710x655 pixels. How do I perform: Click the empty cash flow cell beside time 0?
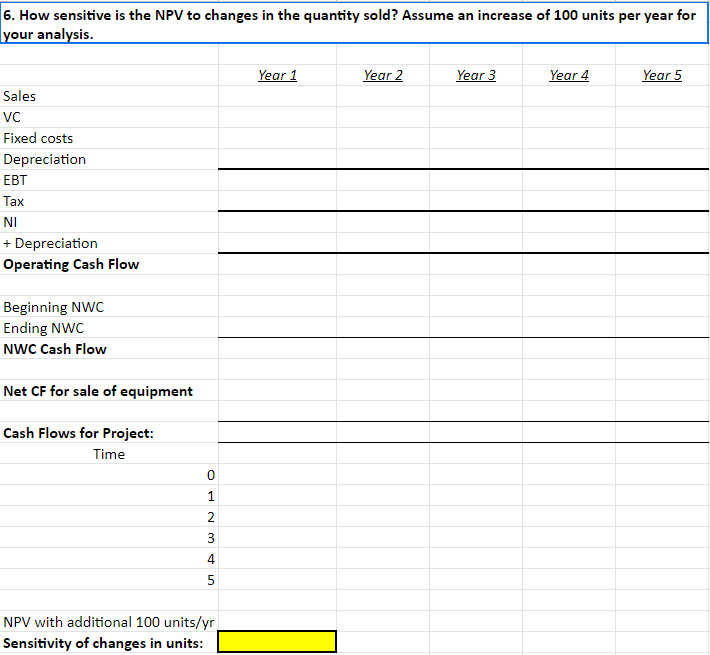277,475
